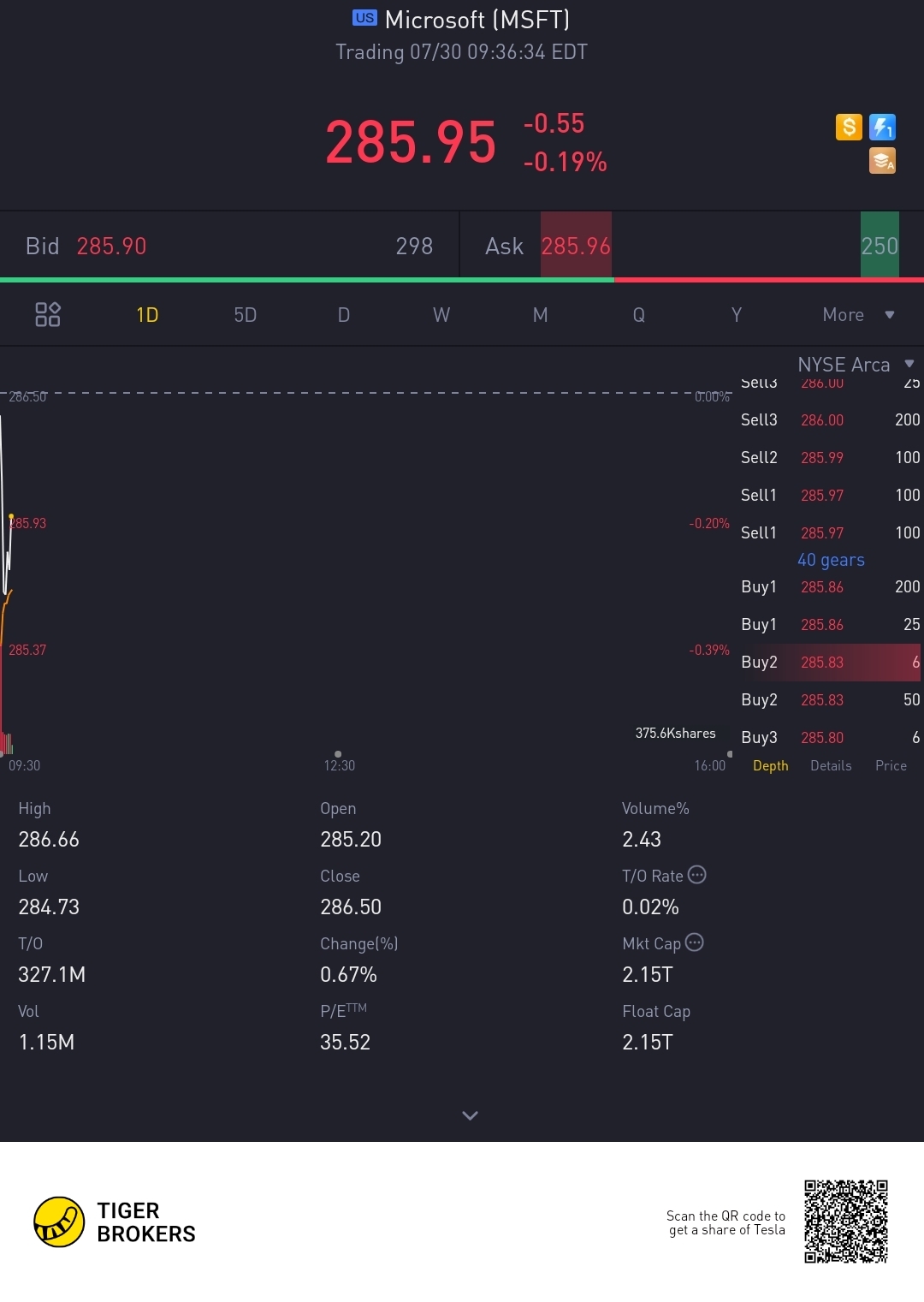
Task: Tap the 375.6Kshares volume label
Action: point(675,733)
